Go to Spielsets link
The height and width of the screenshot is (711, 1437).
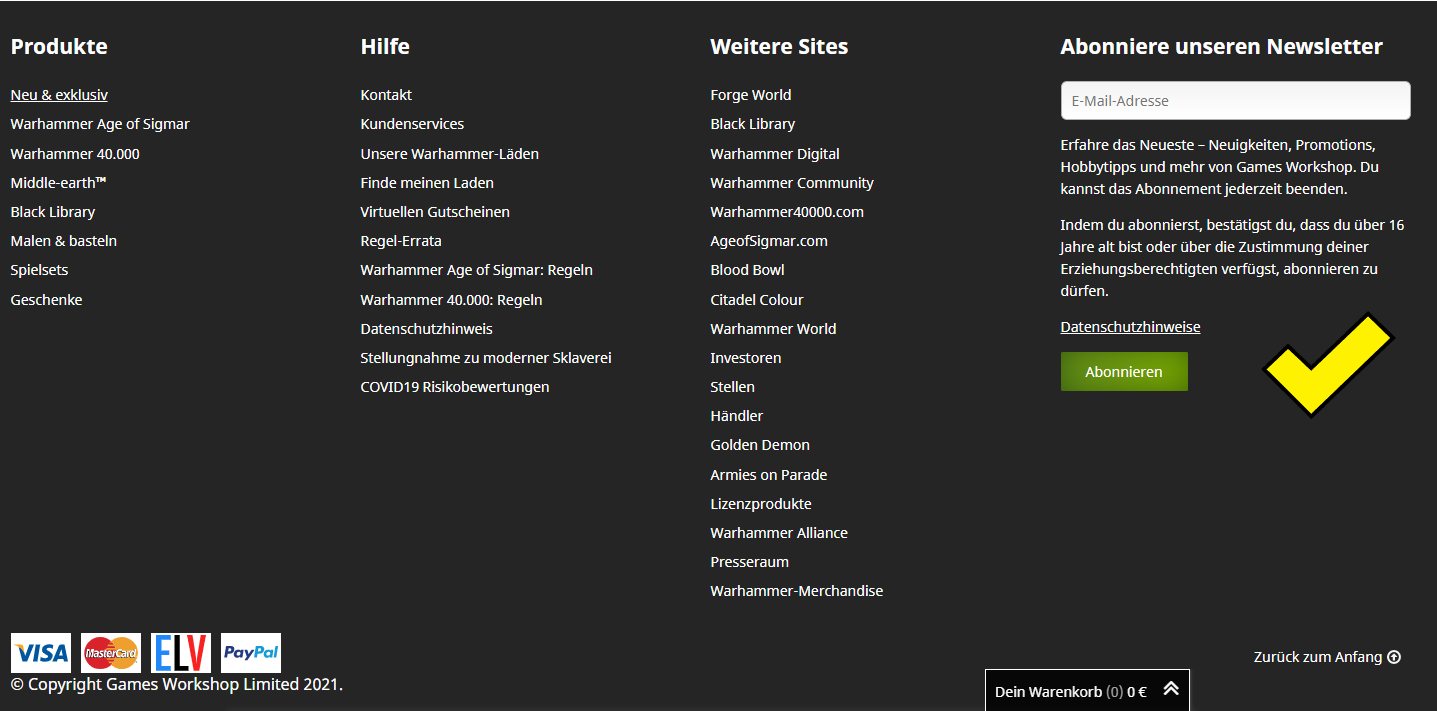[40, 270]
